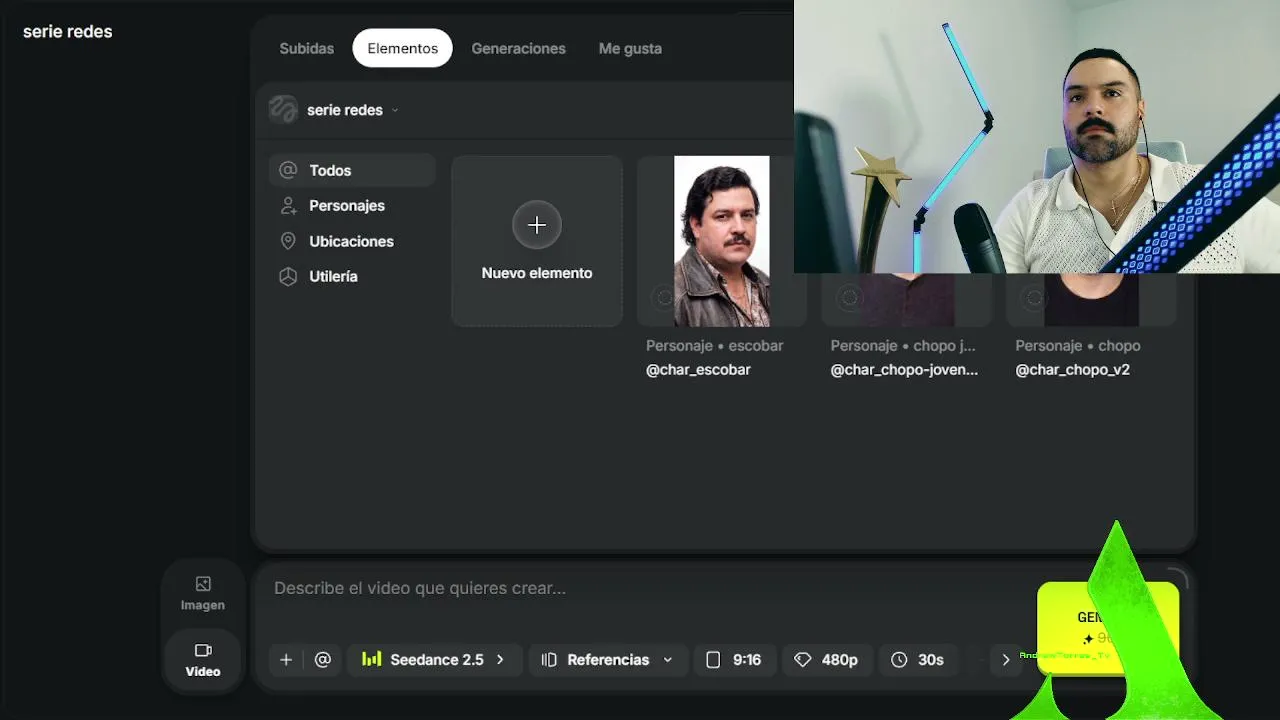Open the Generaciones tab
1280x720 pixels.
(518, 48)
